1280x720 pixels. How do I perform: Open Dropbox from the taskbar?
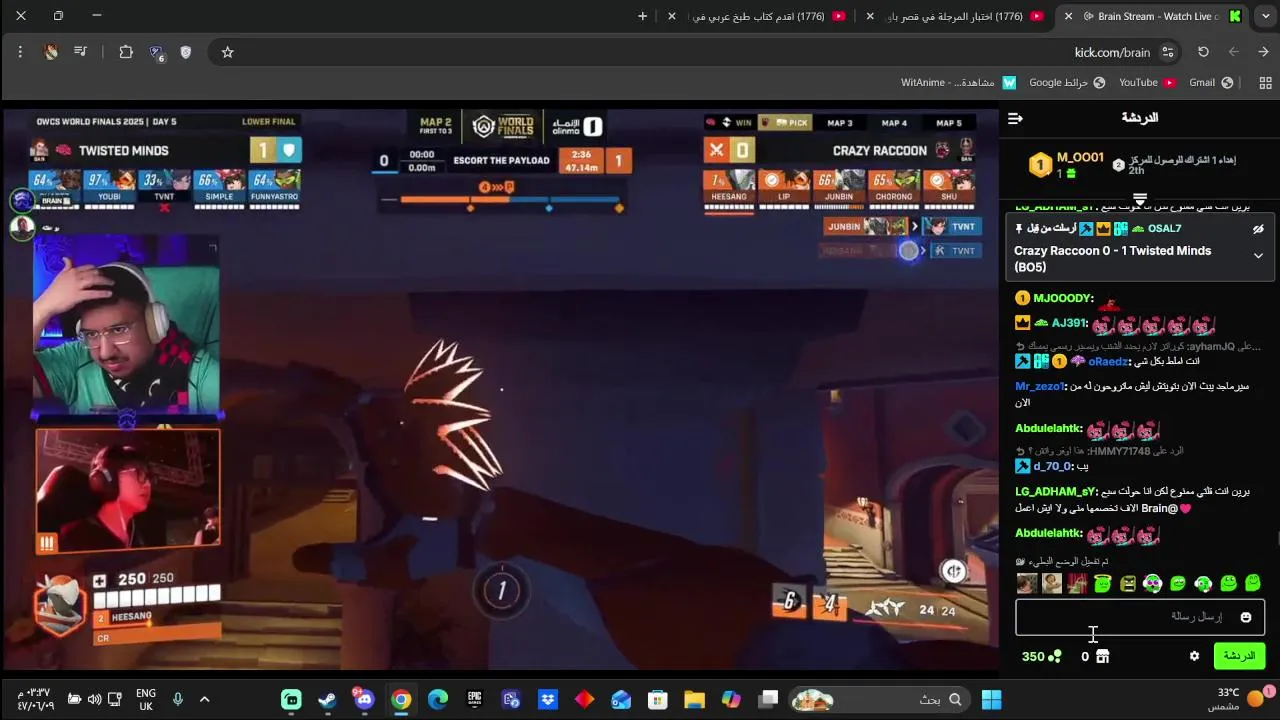tap(548, 699)
